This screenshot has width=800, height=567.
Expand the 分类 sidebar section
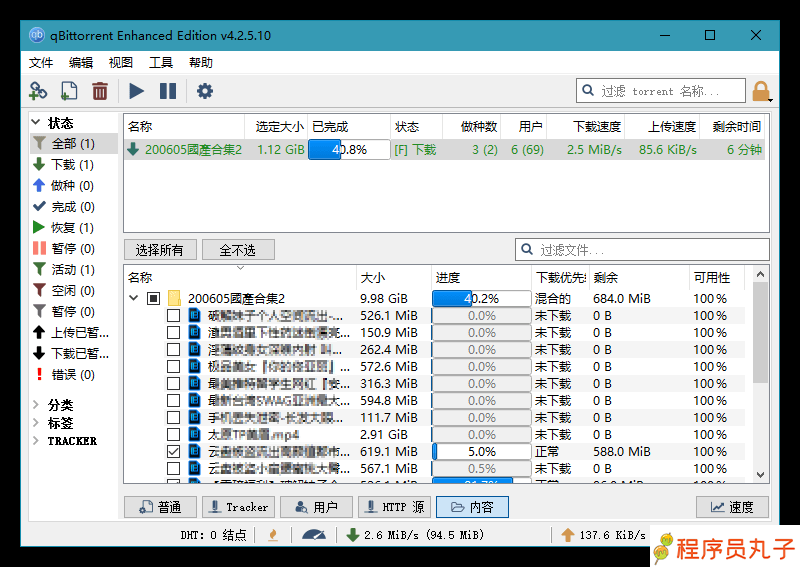point(36,405)
